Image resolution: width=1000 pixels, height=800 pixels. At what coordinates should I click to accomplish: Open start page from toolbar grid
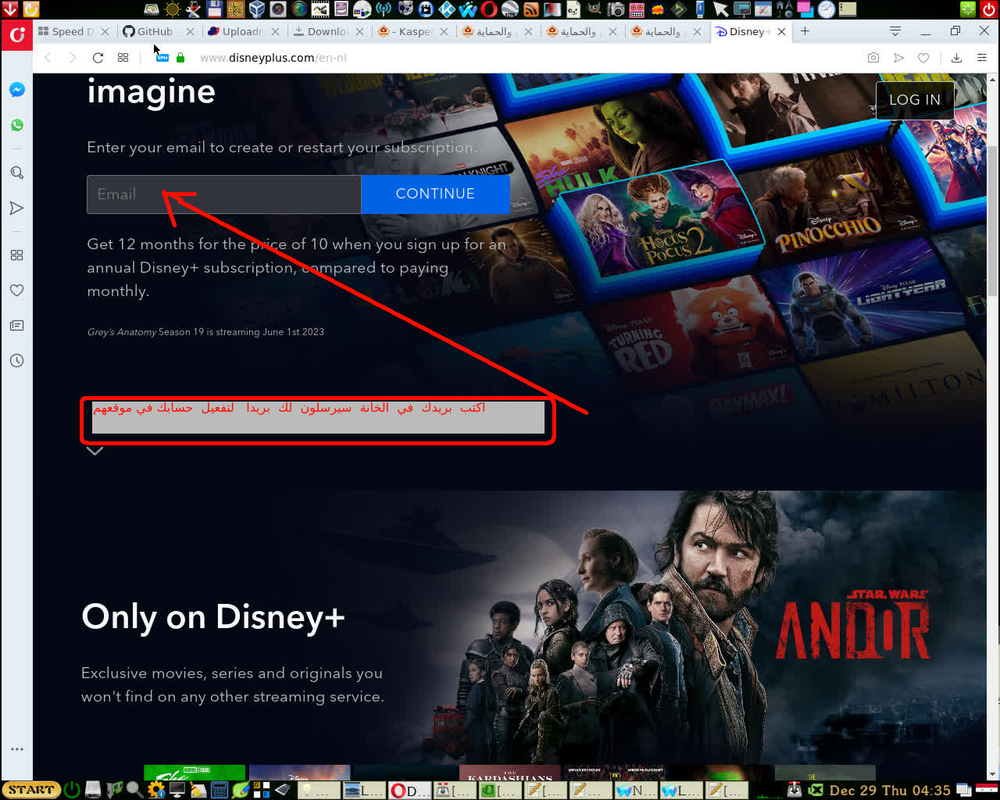click(x=123, y=57)
